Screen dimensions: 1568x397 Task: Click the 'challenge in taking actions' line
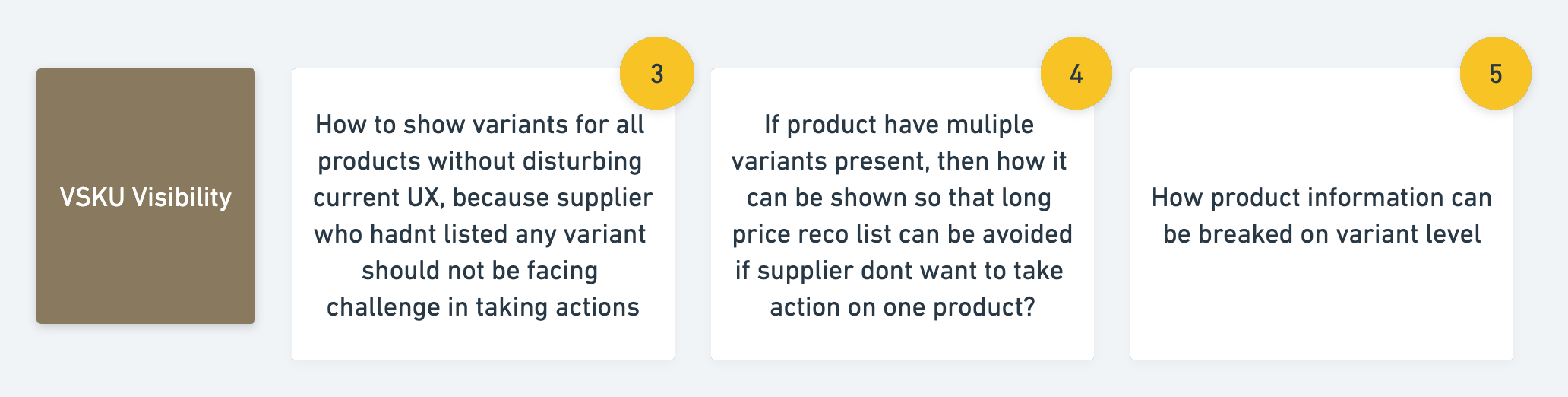(x=483, y=307)
